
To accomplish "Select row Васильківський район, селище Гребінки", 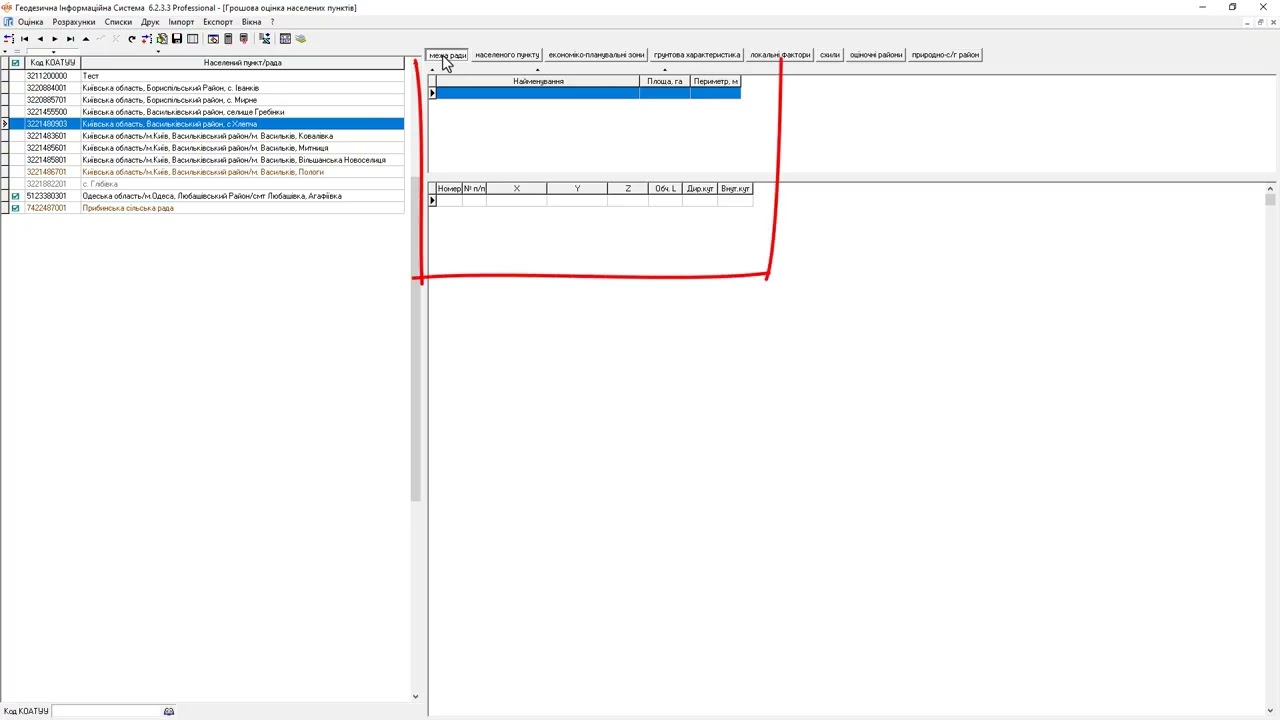I will (x=242, y=112).
